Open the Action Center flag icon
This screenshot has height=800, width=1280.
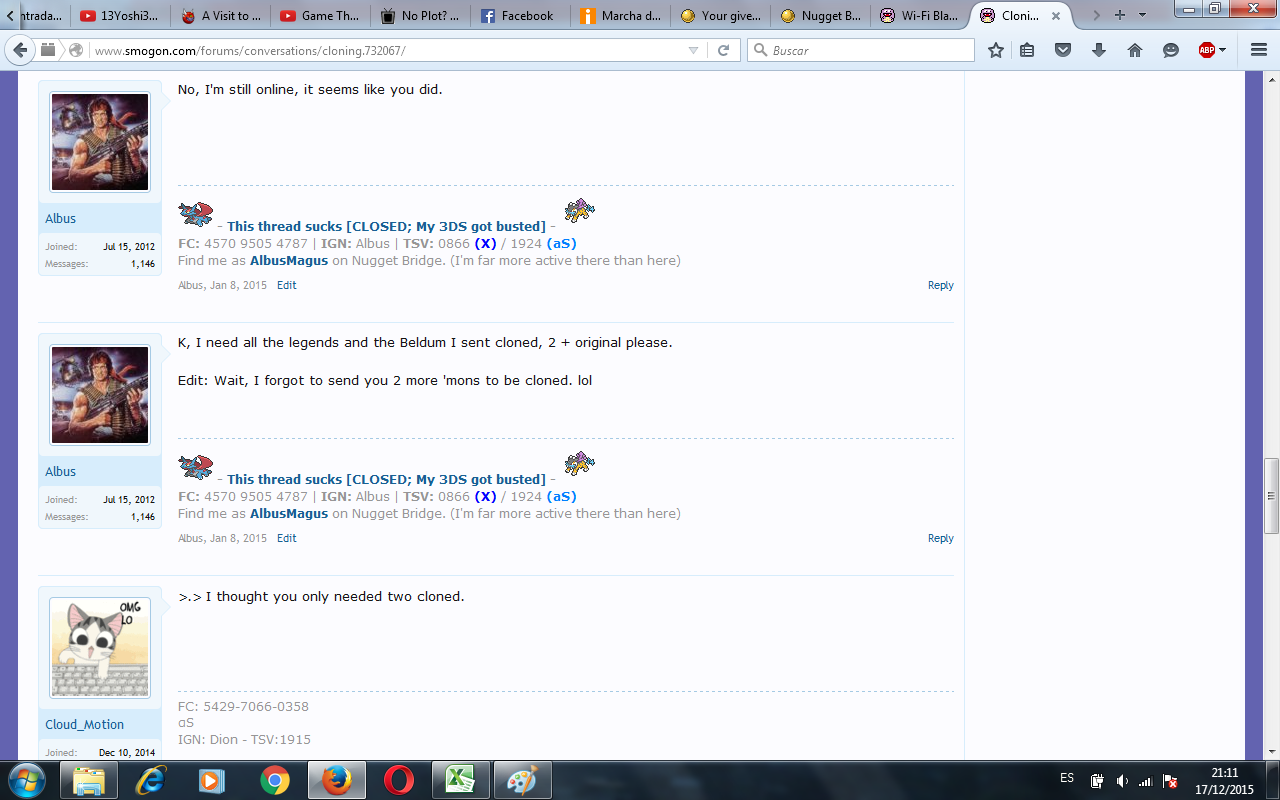pyautogui.click(x=1170, y=780)
